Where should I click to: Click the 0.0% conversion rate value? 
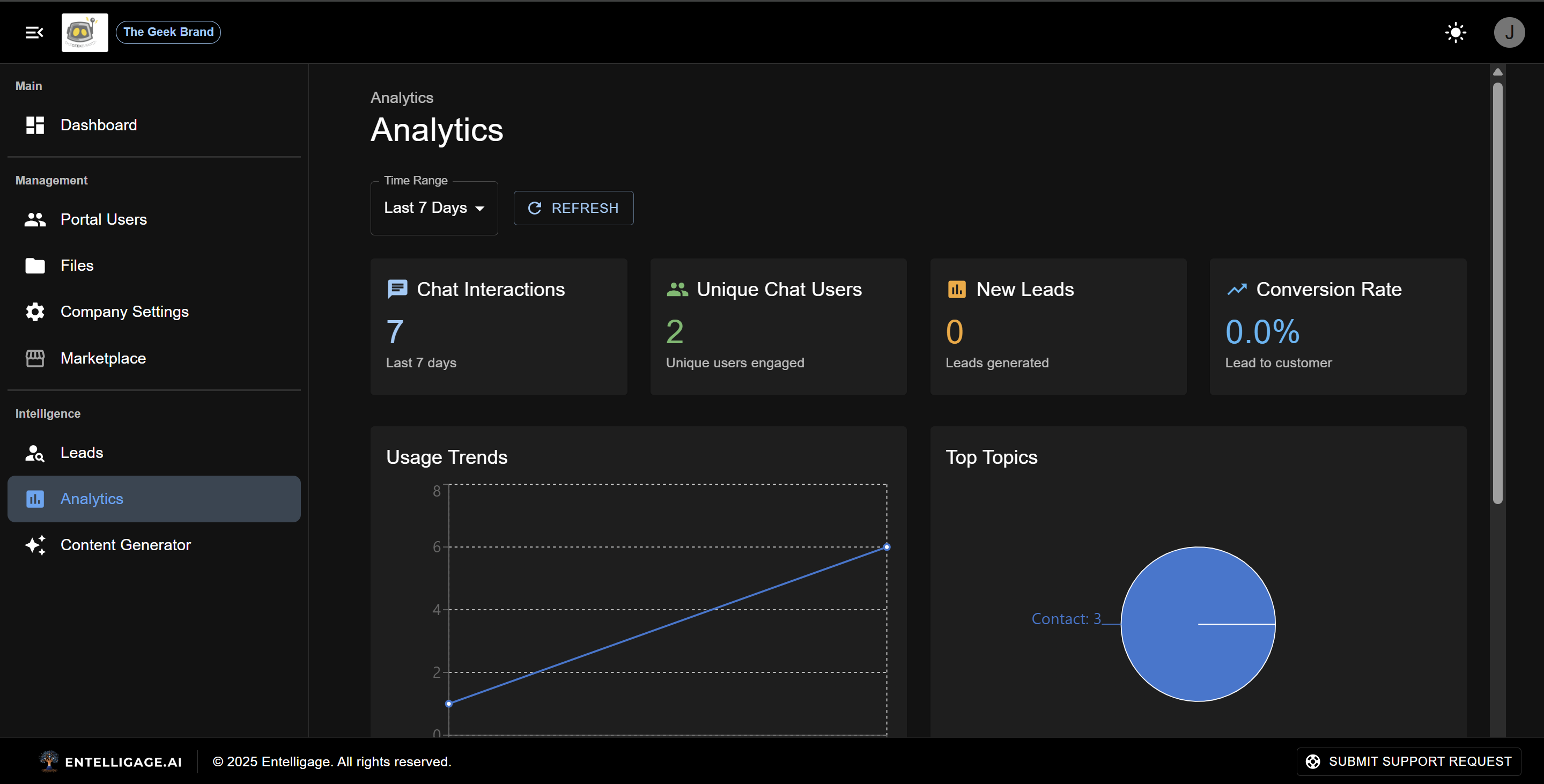[1262, 331]
